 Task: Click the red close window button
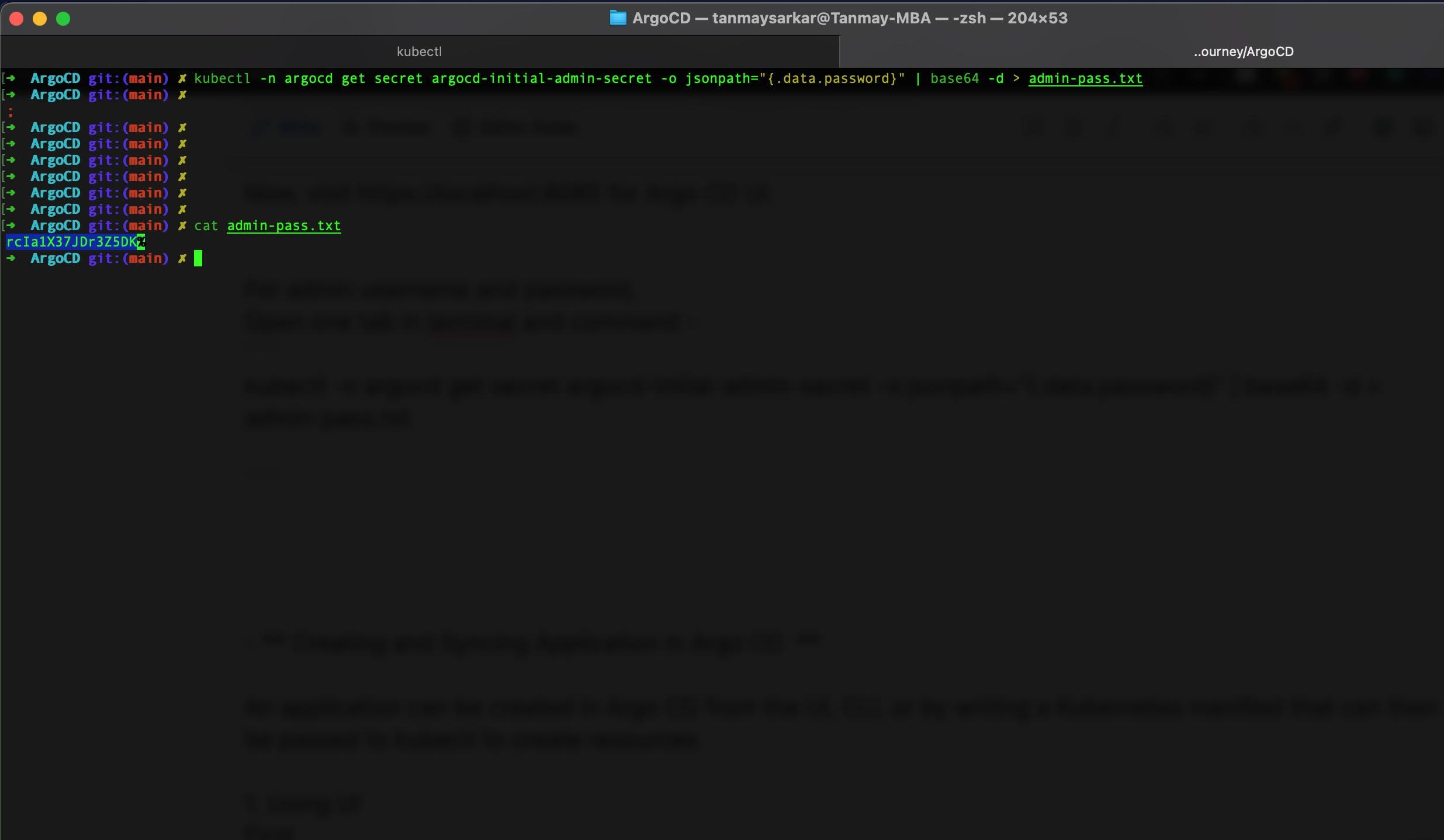tap(16, 19)
